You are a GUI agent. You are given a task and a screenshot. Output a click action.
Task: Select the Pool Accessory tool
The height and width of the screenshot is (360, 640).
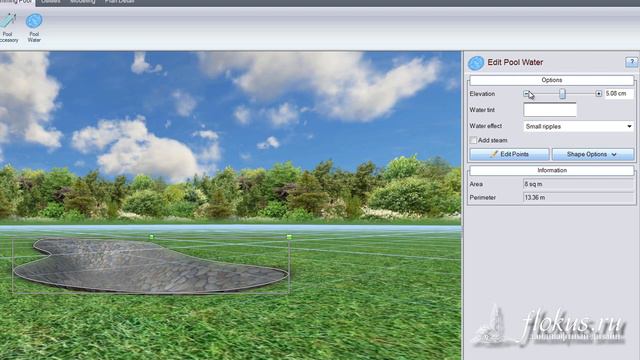click(8, 28)
